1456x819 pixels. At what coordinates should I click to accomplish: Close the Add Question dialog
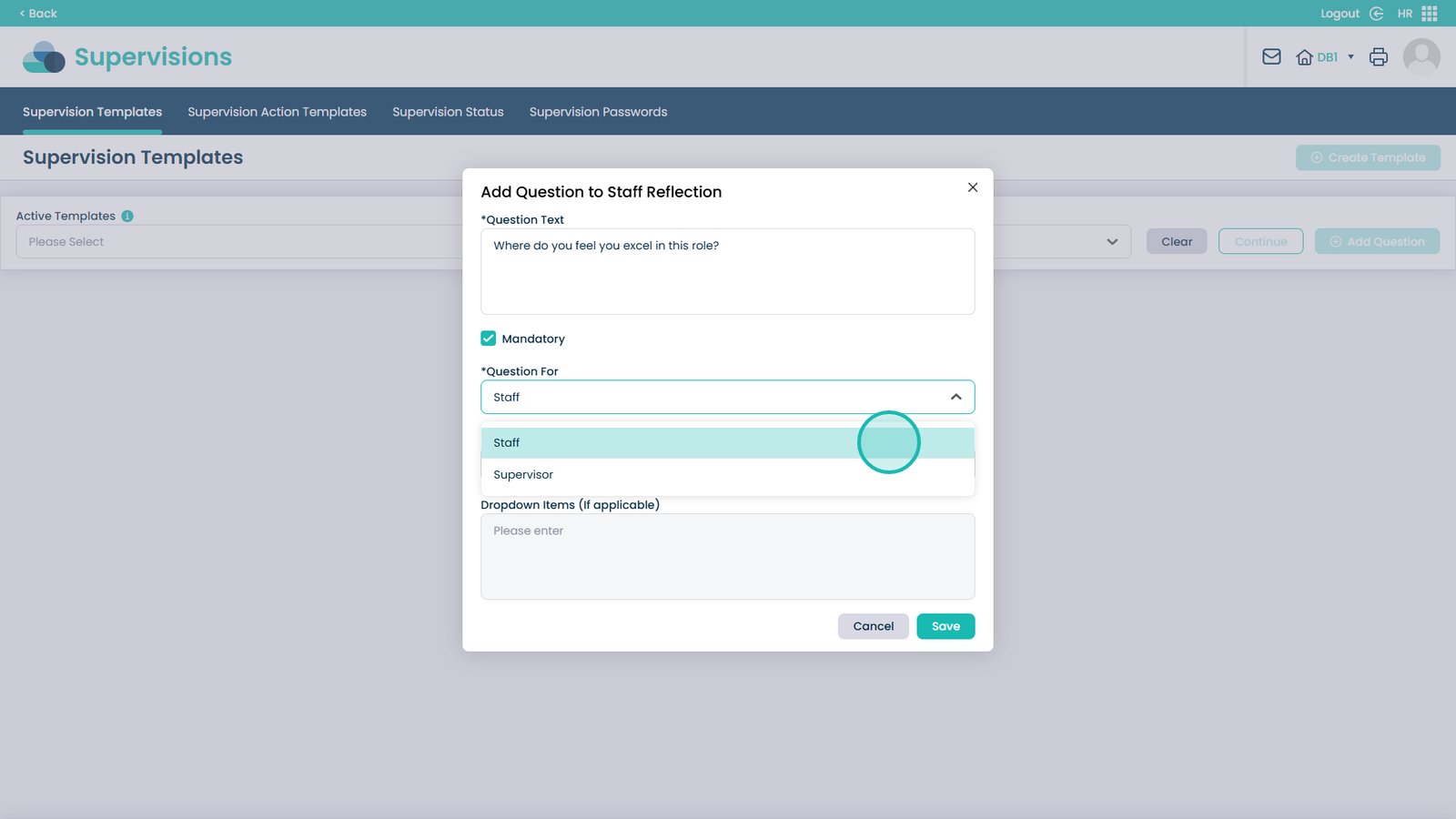pyautogui.click(x=973, y=187)
